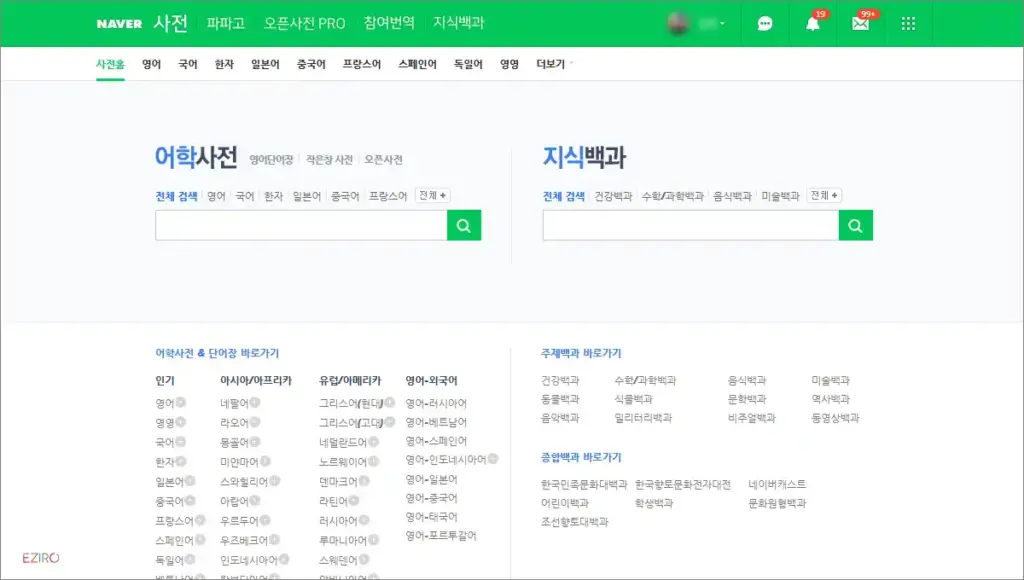Click the 어학사전 search magnifier icon
The height and width of the screenshot is (580, 1024).
coord(463,225)
